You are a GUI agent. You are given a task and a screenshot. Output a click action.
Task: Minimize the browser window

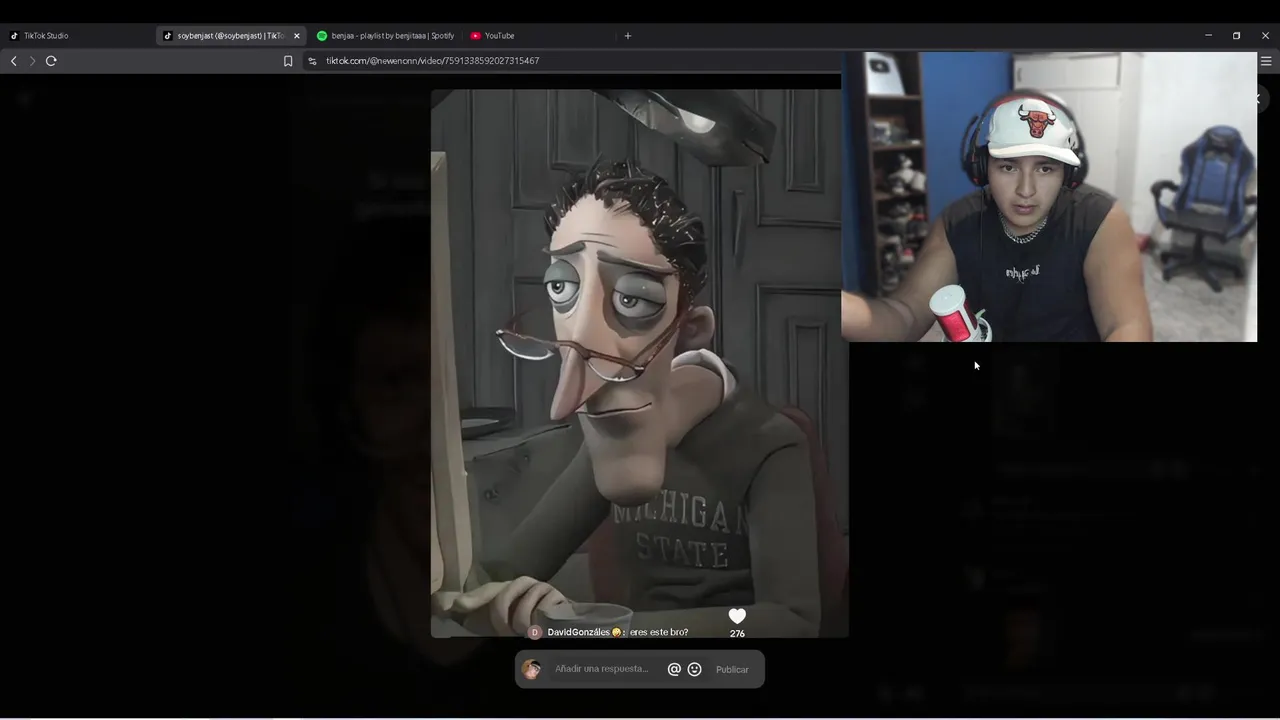(x=1208, y=36)
